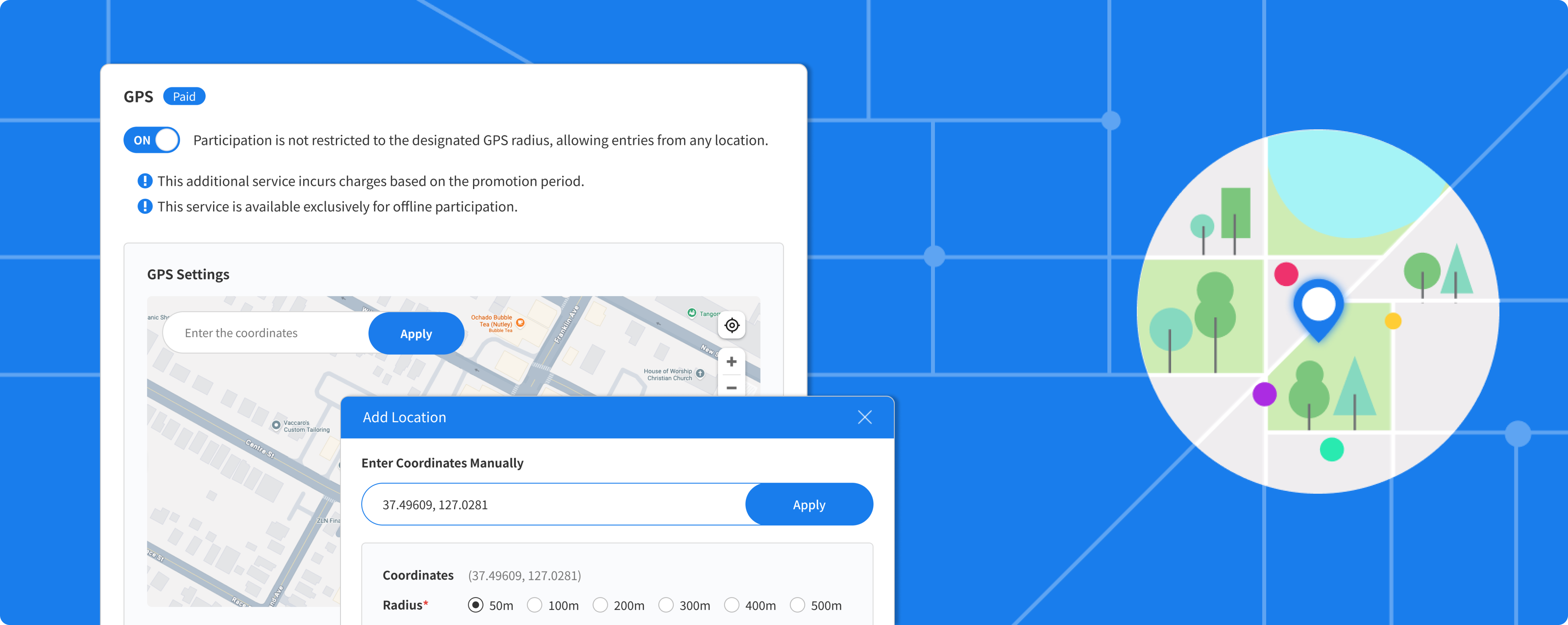Click the blue location pin illustration
The width and height of the screenshot is (1568, 625).
1318,307
